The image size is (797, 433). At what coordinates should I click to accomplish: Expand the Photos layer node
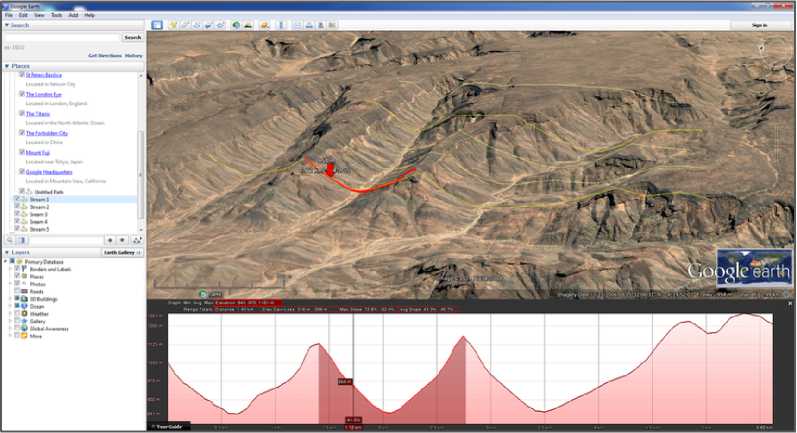point(11,284)
